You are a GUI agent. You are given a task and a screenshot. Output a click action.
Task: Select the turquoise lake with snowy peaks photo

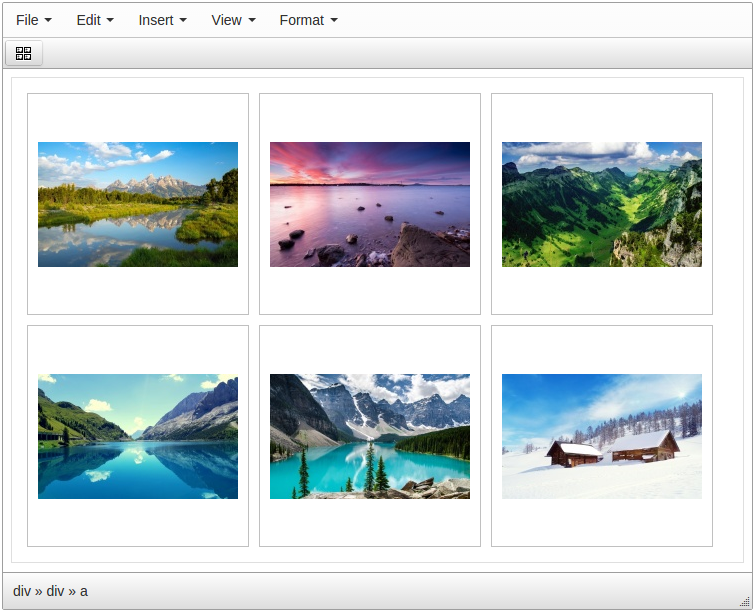(x=370, y=436)
